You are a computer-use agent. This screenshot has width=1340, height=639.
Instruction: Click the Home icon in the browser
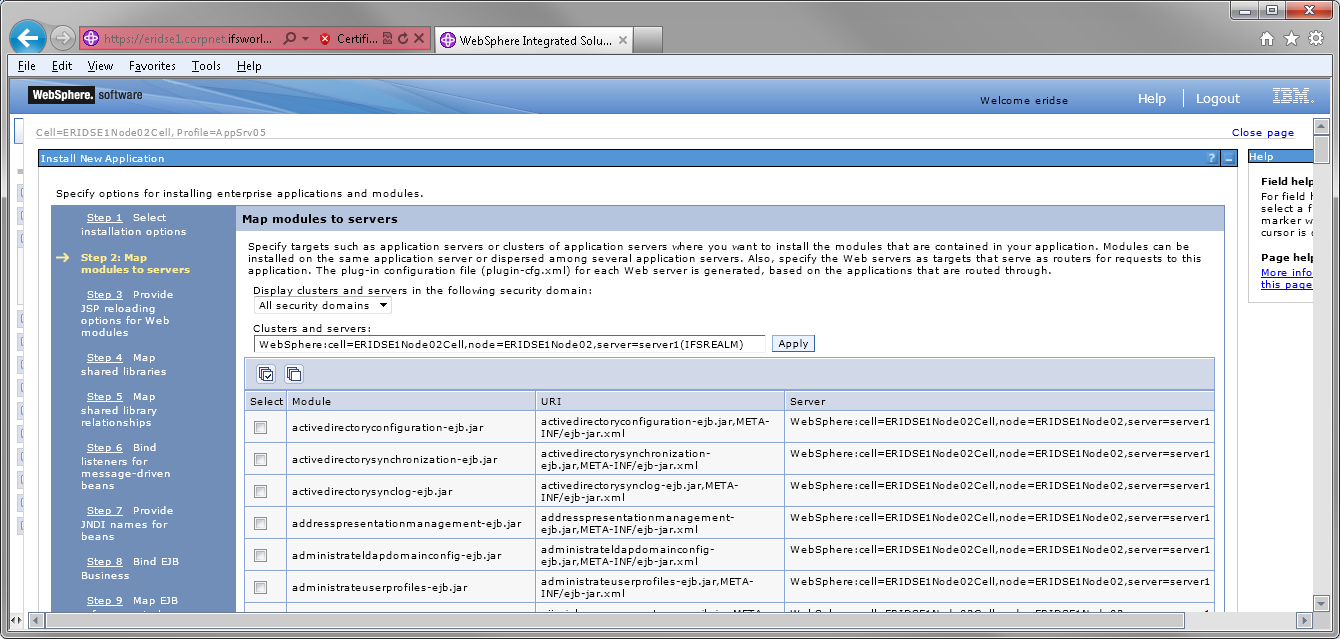point(1268,39)
